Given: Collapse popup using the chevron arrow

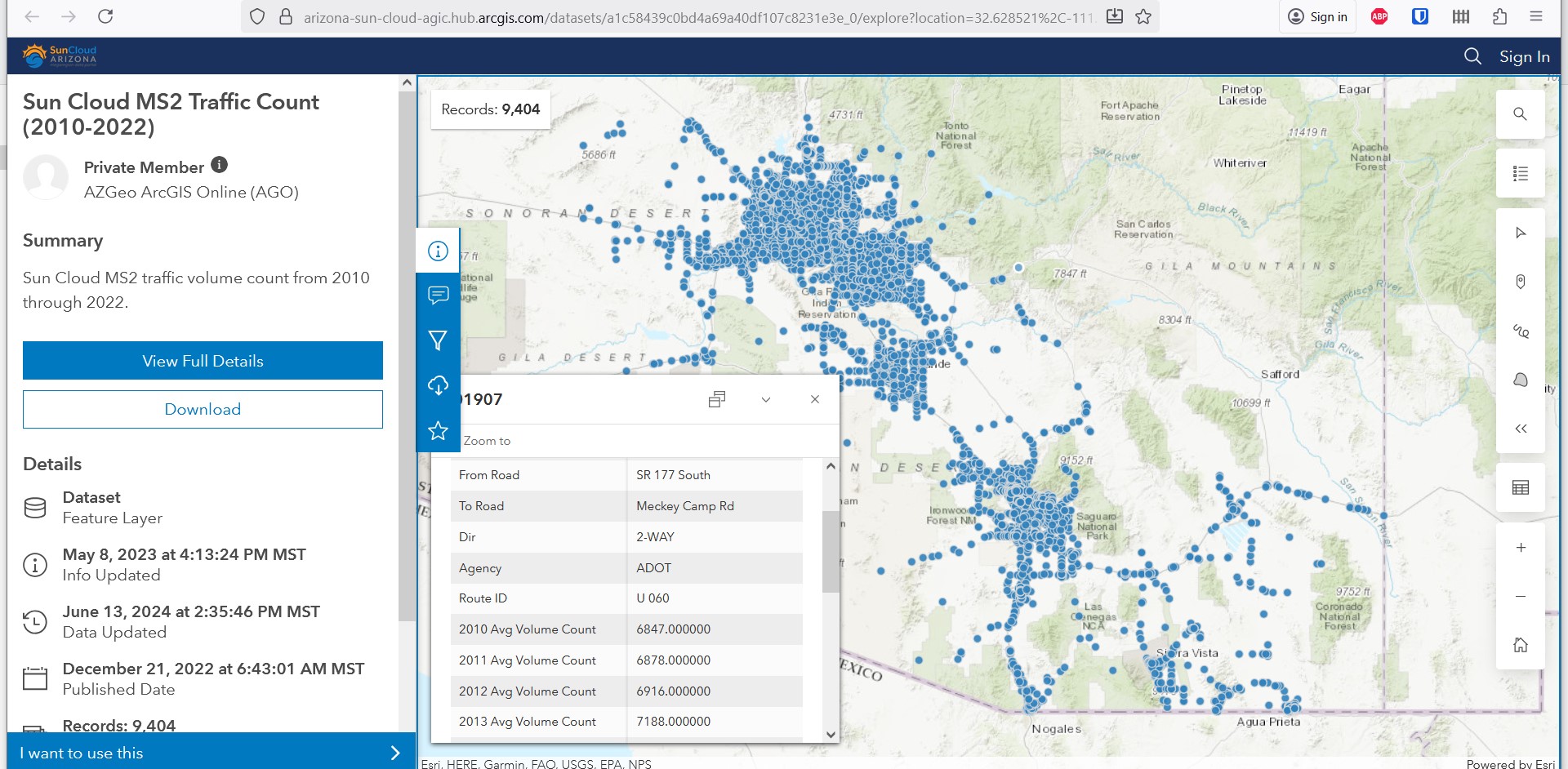Looking at the screenshot, I should (765, 399).
